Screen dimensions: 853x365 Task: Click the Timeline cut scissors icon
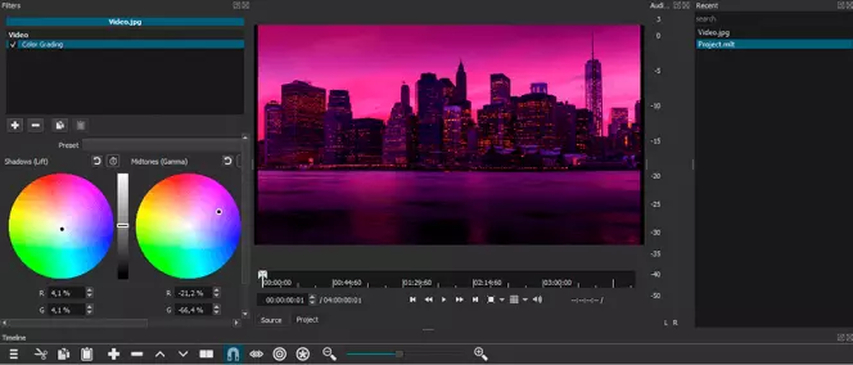[x=41, y=354]
